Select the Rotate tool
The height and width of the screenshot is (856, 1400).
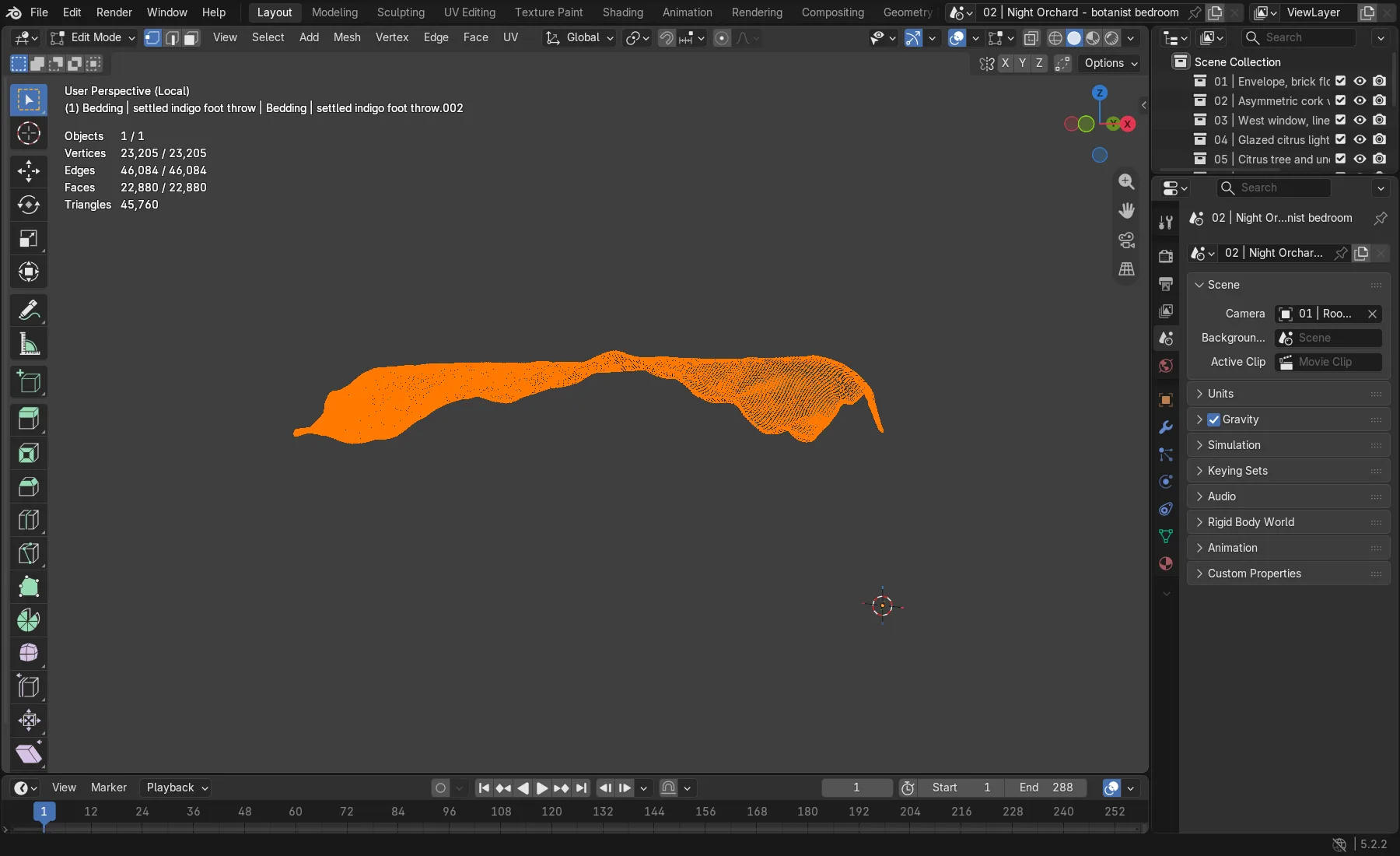click(x=29, y=205)
